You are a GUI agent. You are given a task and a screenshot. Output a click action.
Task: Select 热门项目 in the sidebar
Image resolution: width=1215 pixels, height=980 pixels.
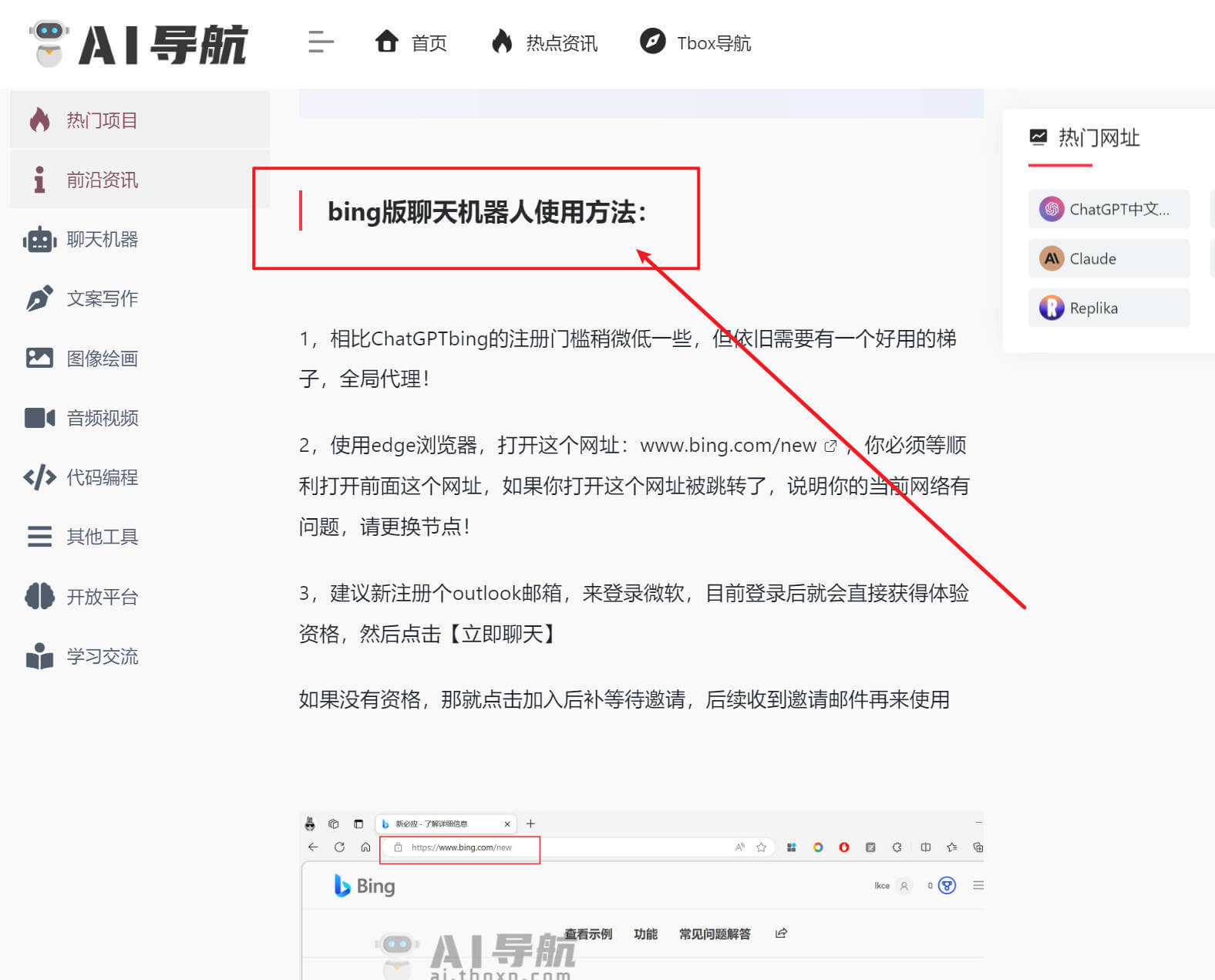pyautogui.click(x=140, y=120)
